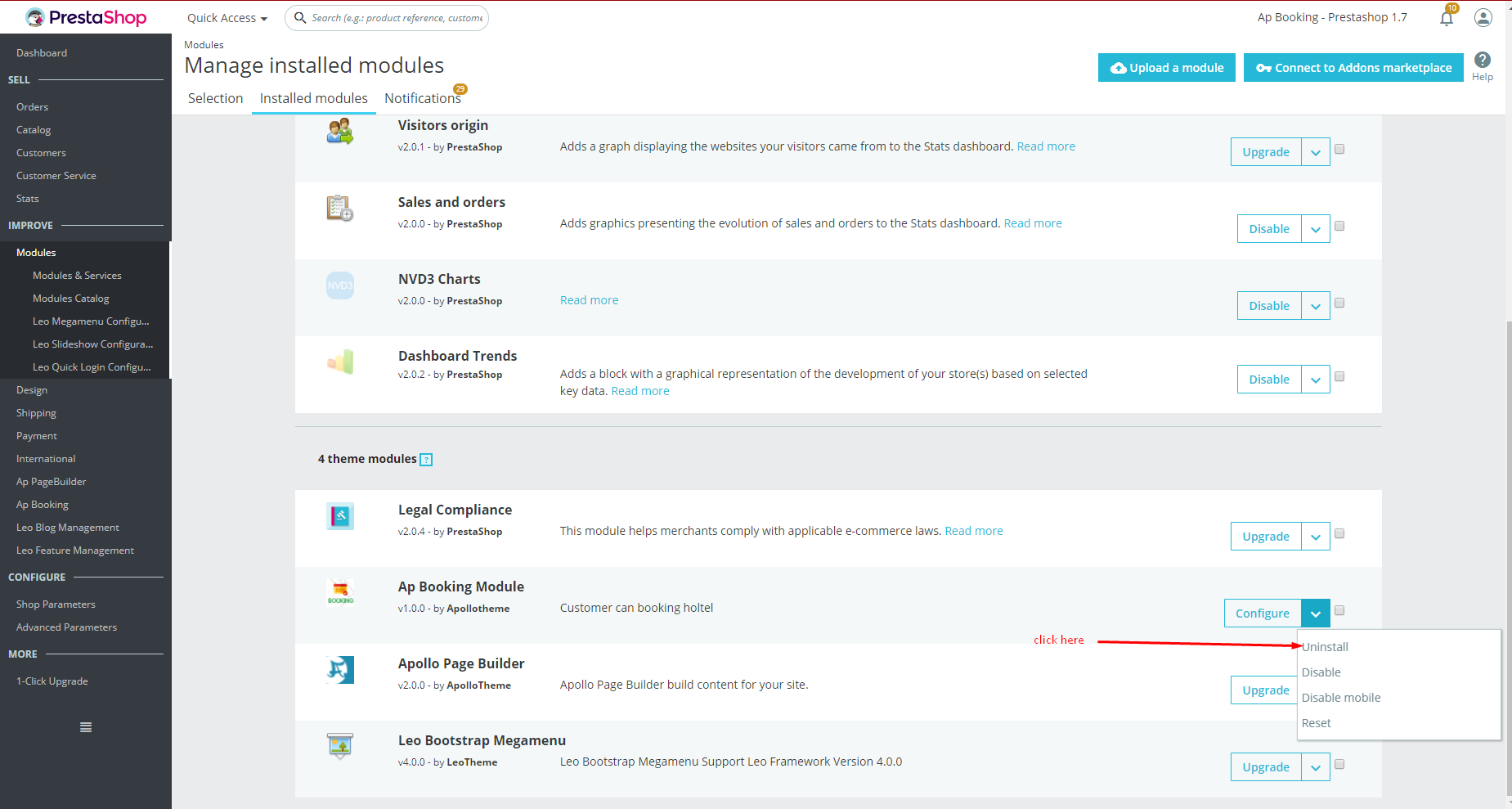Click Disable button for Dashboard Trends
Viewport: 1512px width, 809px height.
coord(1269,380)
